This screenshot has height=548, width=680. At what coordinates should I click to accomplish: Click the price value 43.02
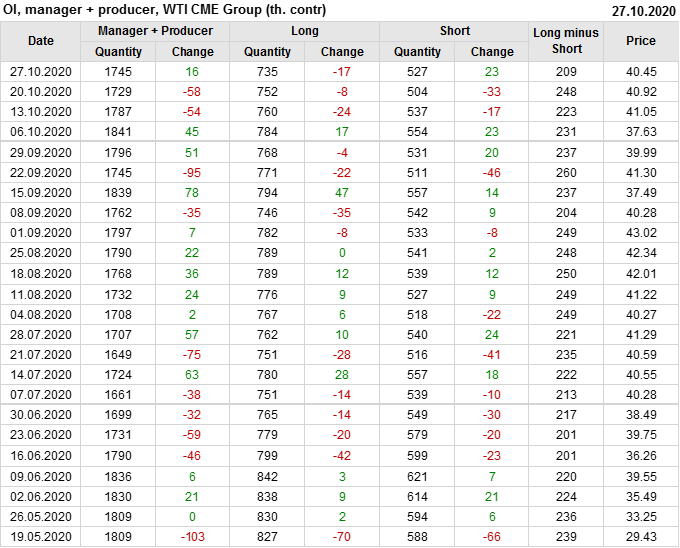[x=641, y=233]
